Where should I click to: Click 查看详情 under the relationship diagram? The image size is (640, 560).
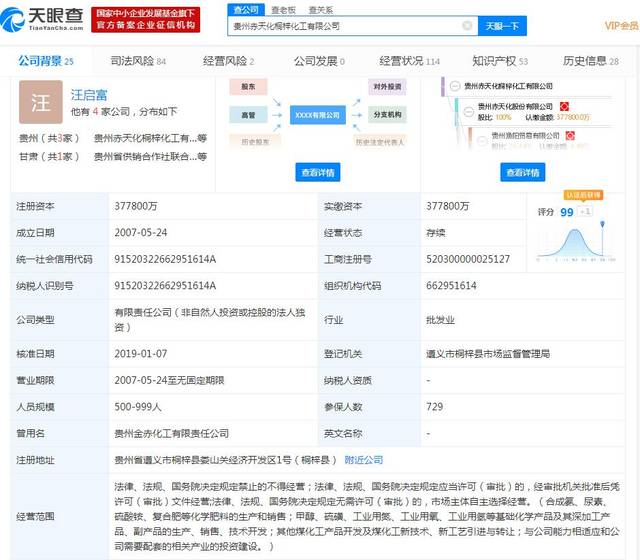pos(318,172)
